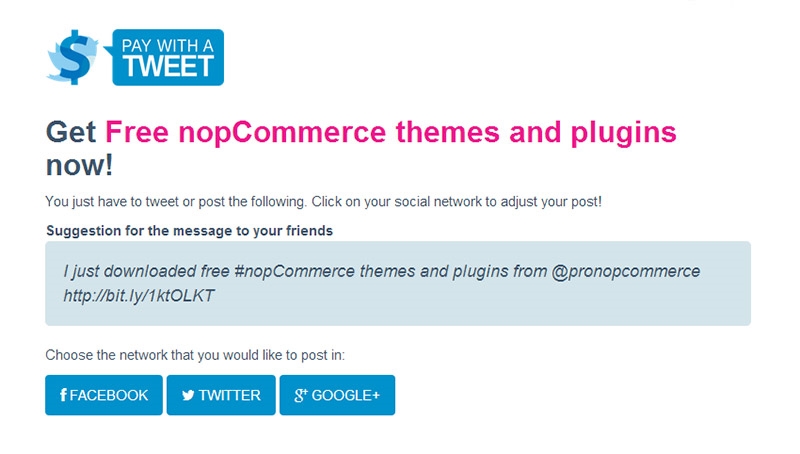Click the 'You just have to tweet' sentence
The image size is (800, 454).
coord(323,201)
